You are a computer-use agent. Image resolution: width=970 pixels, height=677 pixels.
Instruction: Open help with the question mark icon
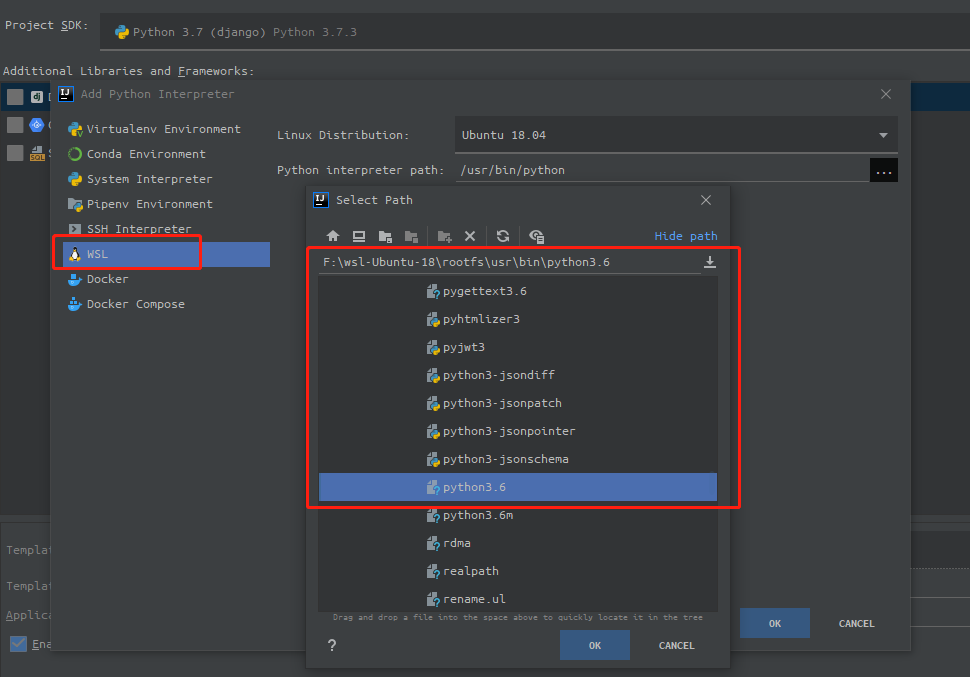coord(332,646)
